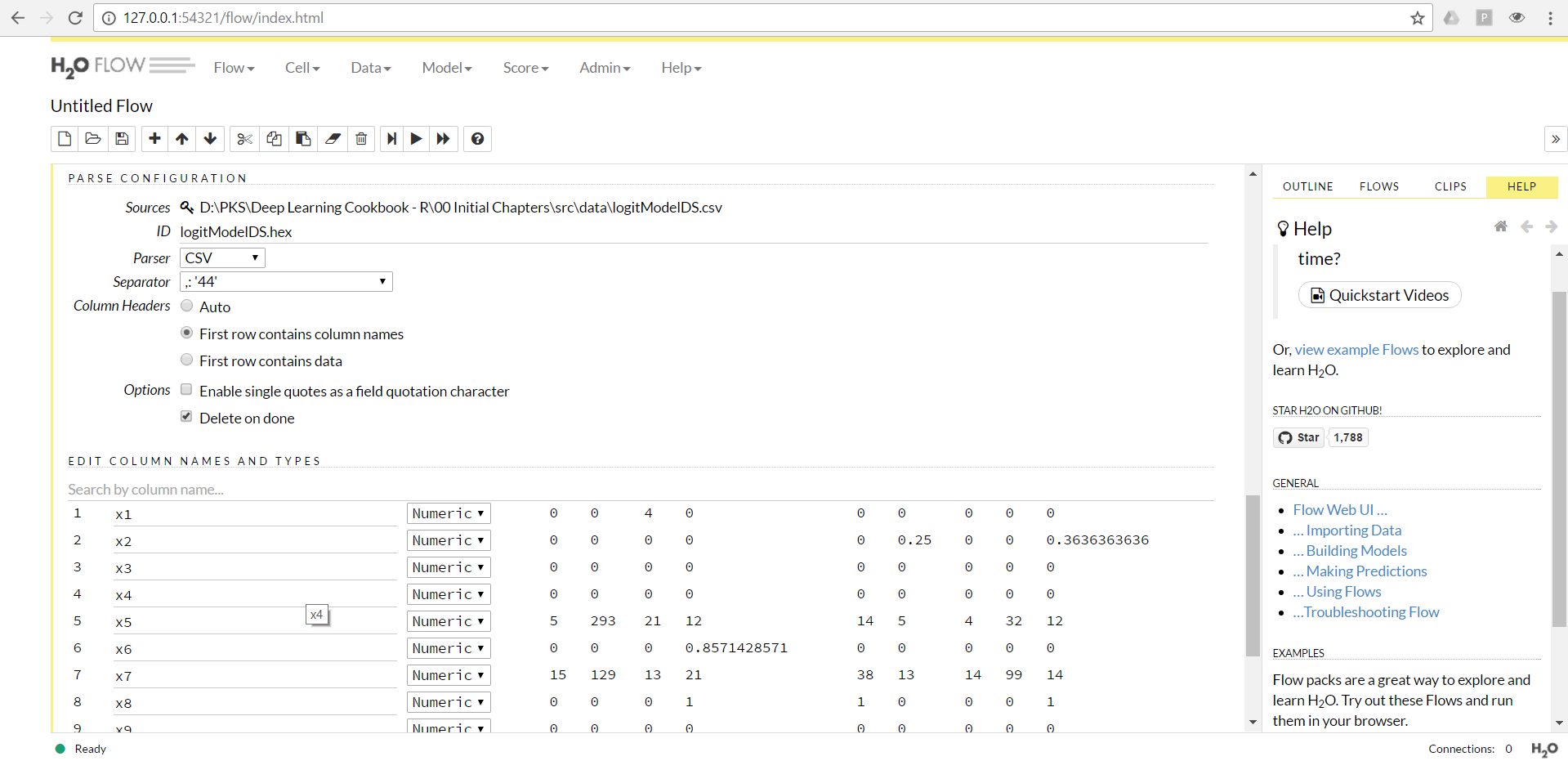Switch to the FLOWS tab

(x=1379, y=186)
